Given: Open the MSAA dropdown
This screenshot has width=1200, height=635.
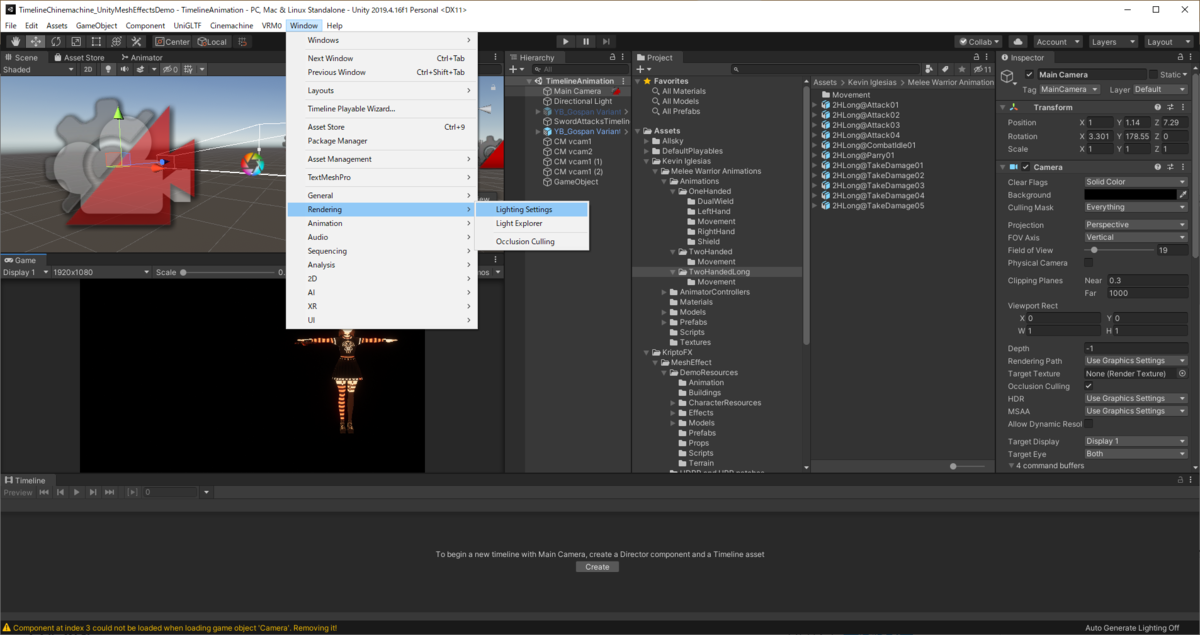Looking at the screenshot, I should (x=1136, y=411).
